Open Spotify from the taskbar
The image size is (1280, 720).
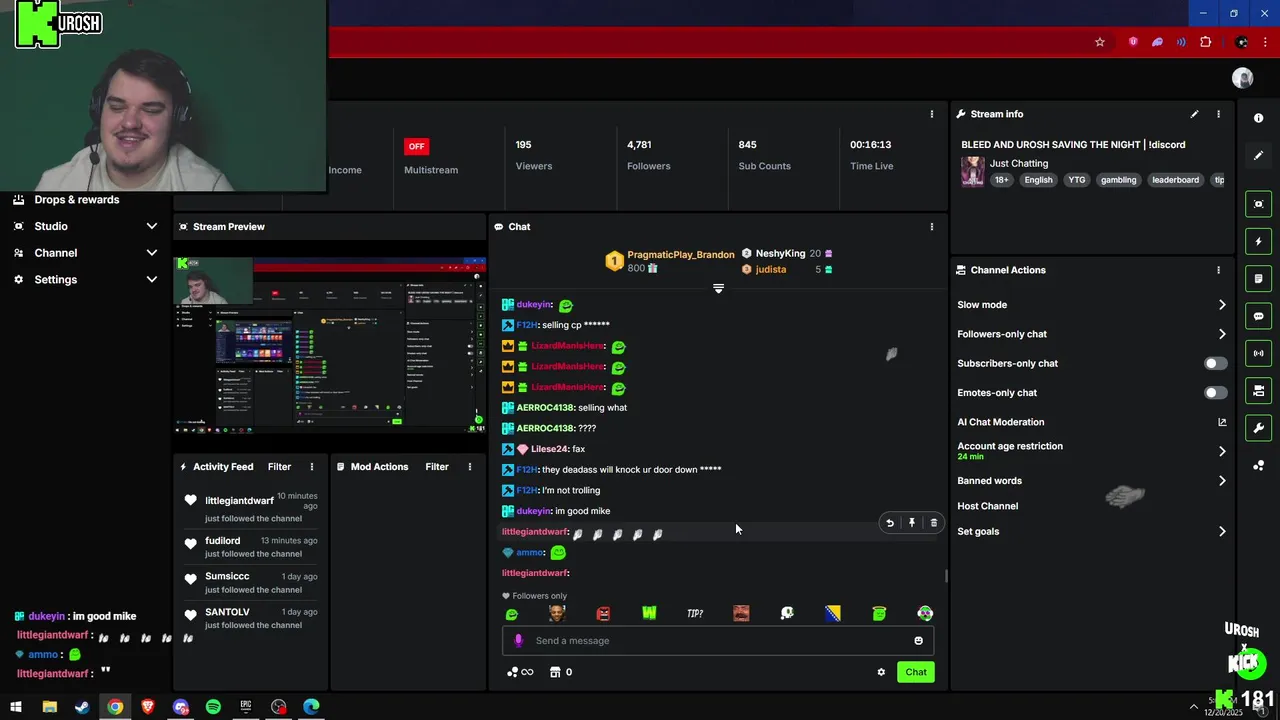pos(213,707)
